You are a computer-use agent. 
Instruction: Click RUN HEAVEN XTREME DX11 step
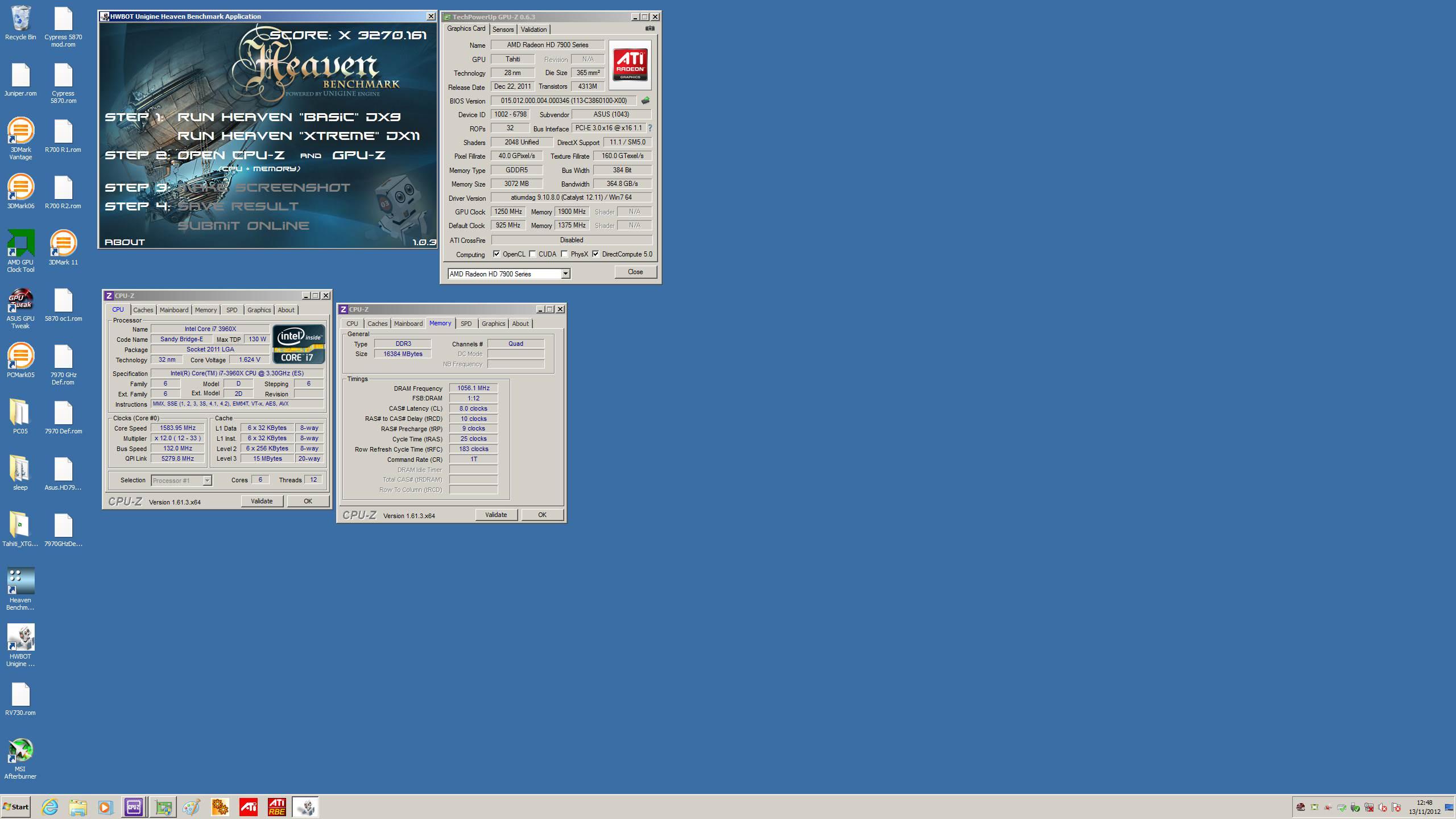299,136
